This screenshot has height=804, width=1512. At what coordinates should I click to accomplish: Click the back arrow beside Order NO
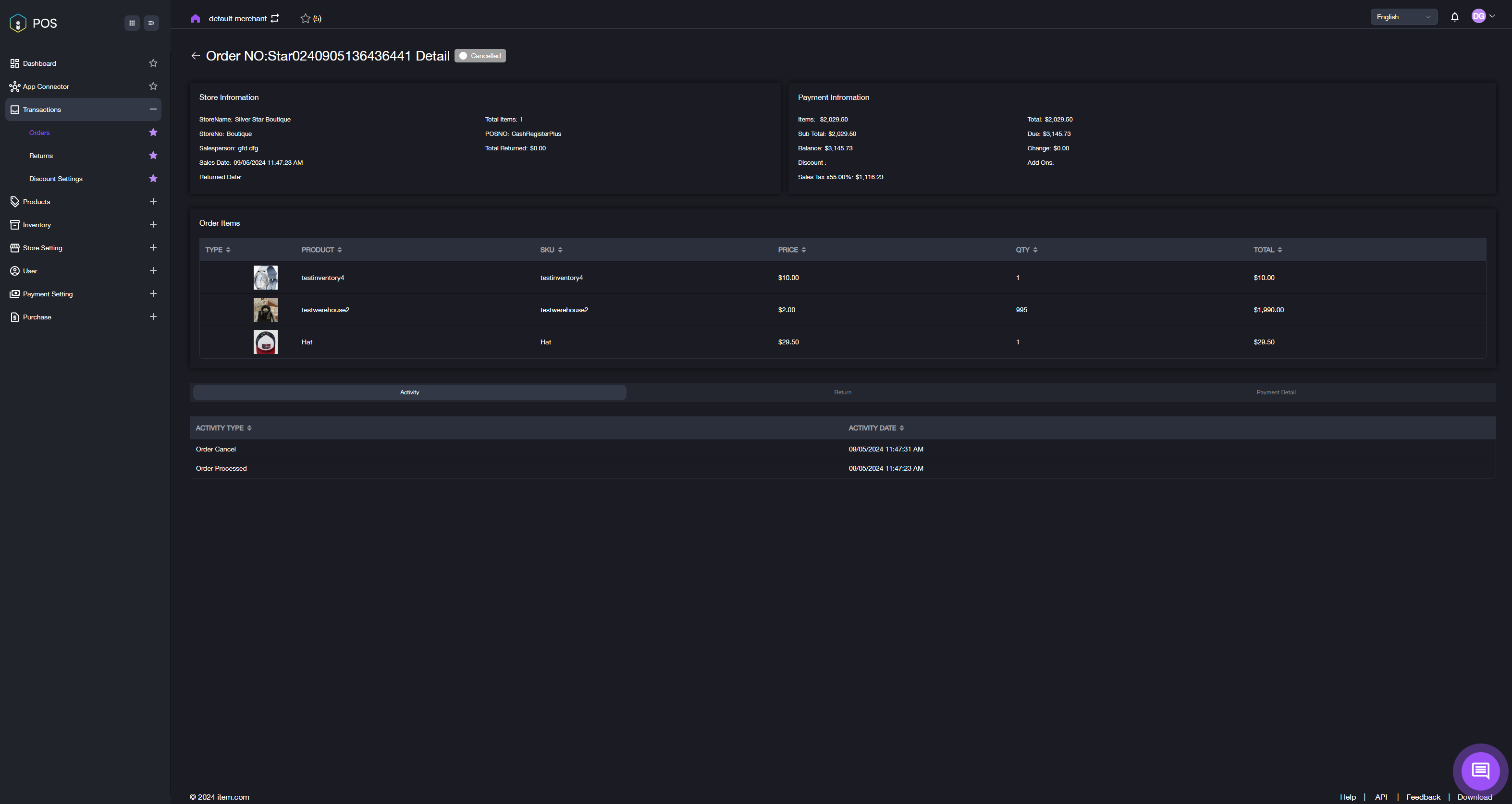(196, 56)
